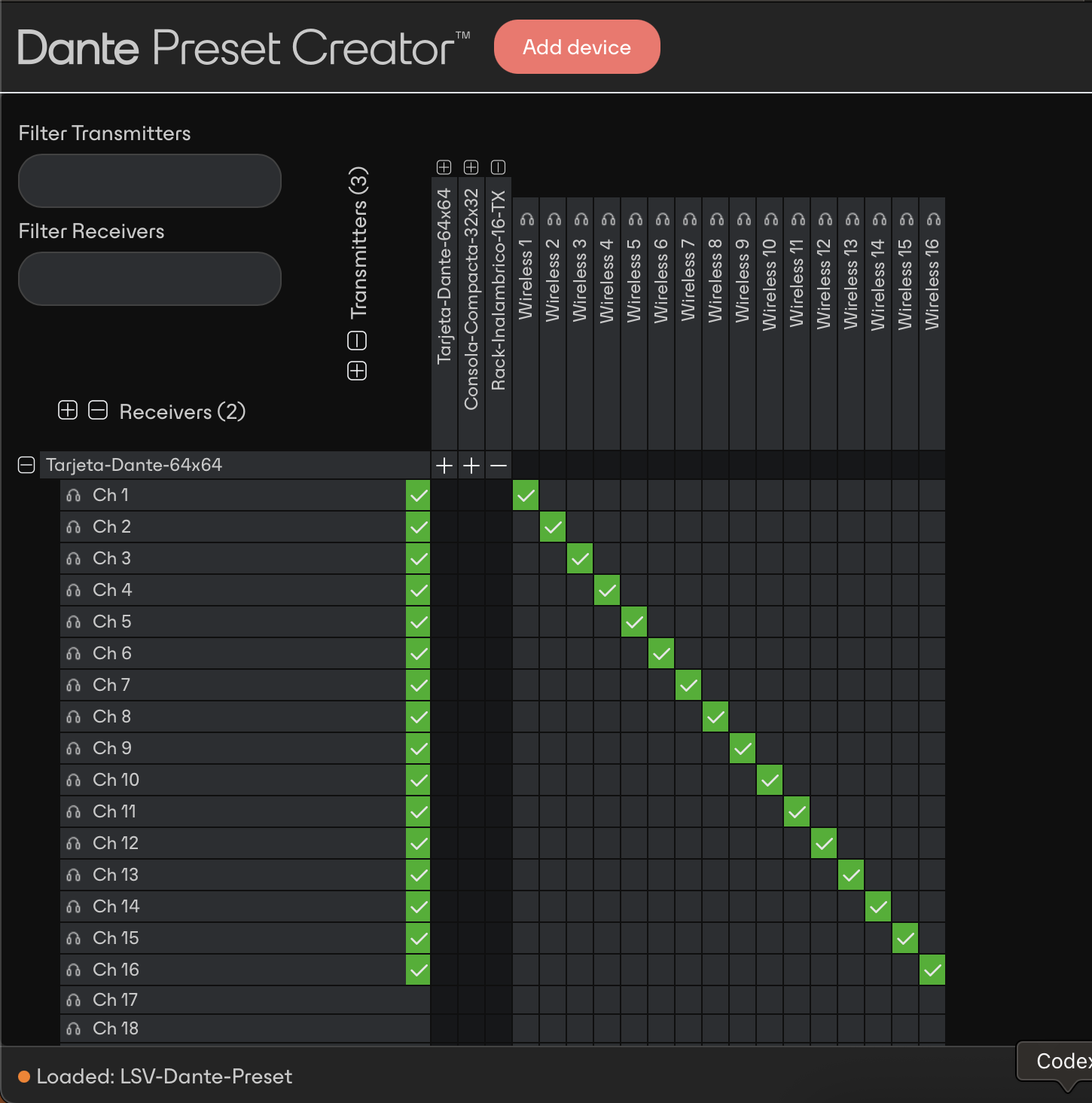
Task: Click headphone icon beside Ch 10
Action: 73,781
